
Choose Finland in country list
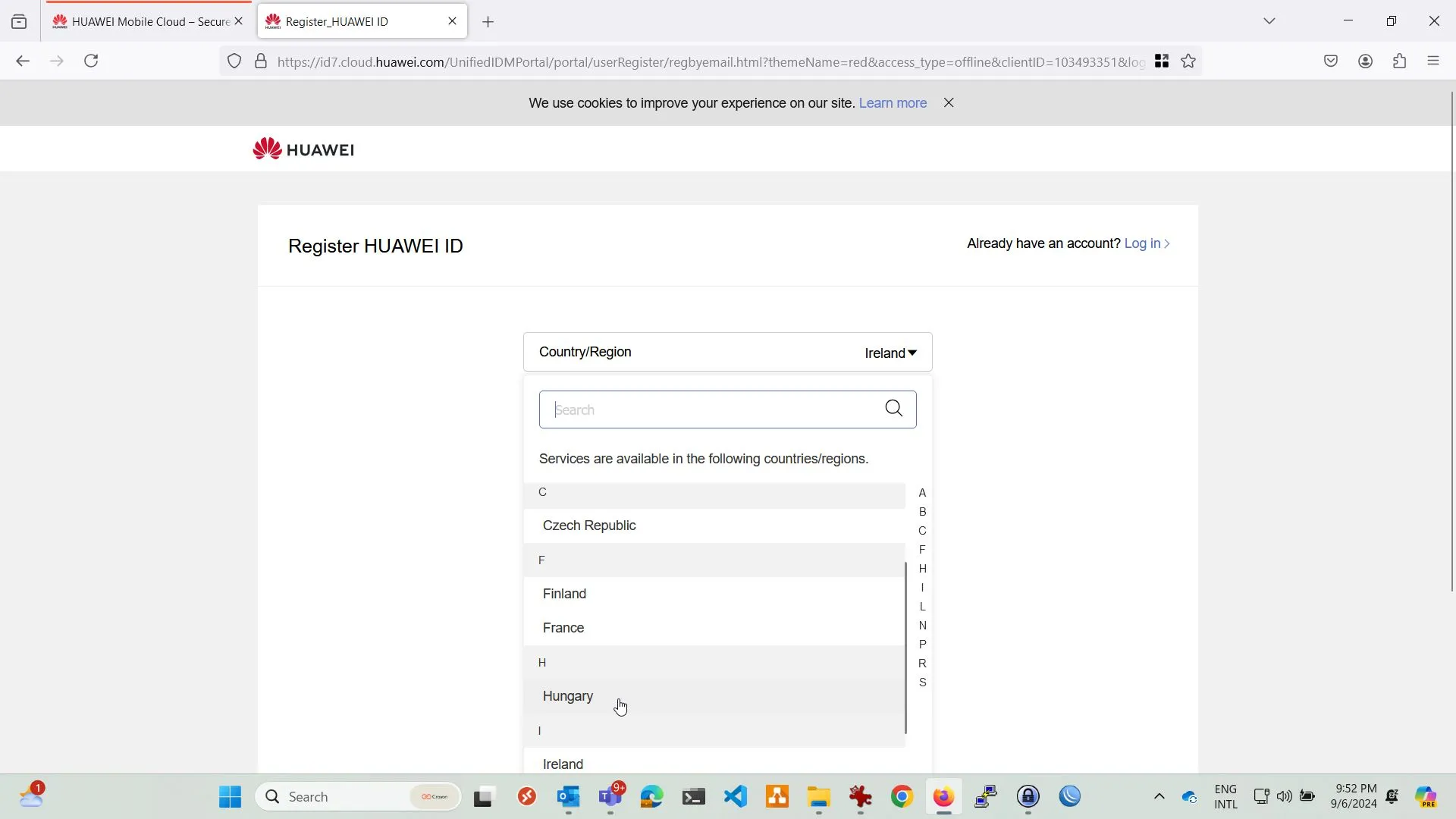714,594
